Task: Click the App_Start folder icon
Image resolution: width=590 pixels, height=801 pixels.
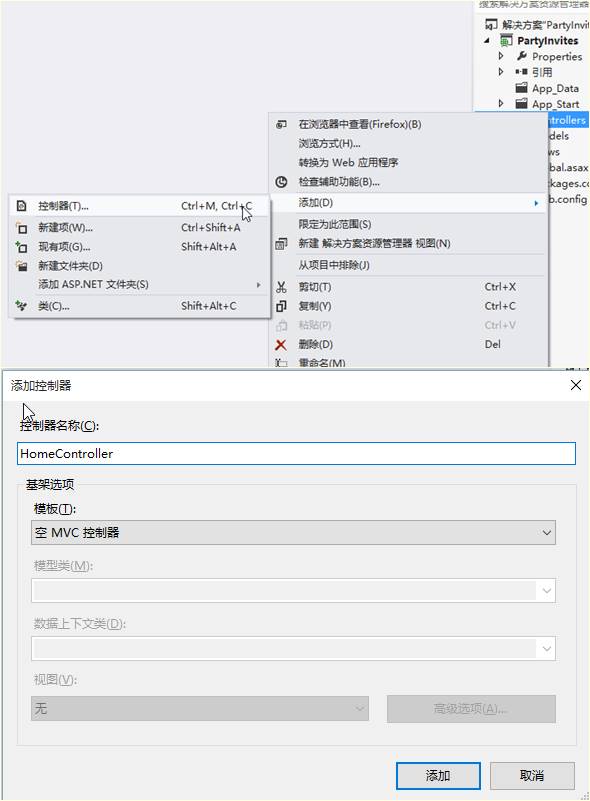Action: click(x=522, y=104)
